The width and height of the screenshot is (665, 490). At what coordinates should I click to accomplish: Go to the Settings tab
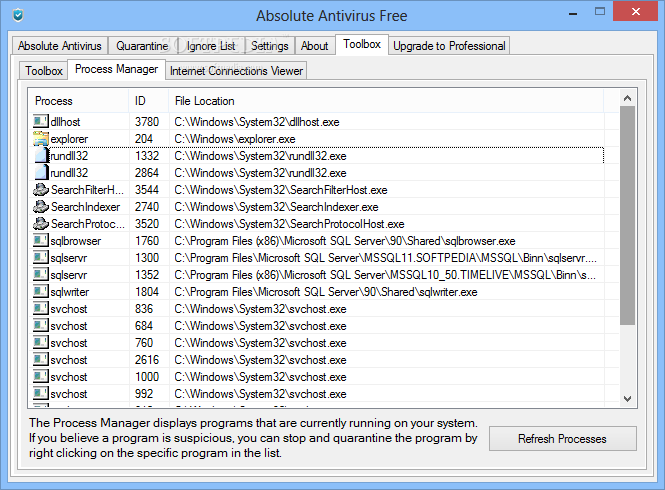pyautogui.click(x=270, y=46)
